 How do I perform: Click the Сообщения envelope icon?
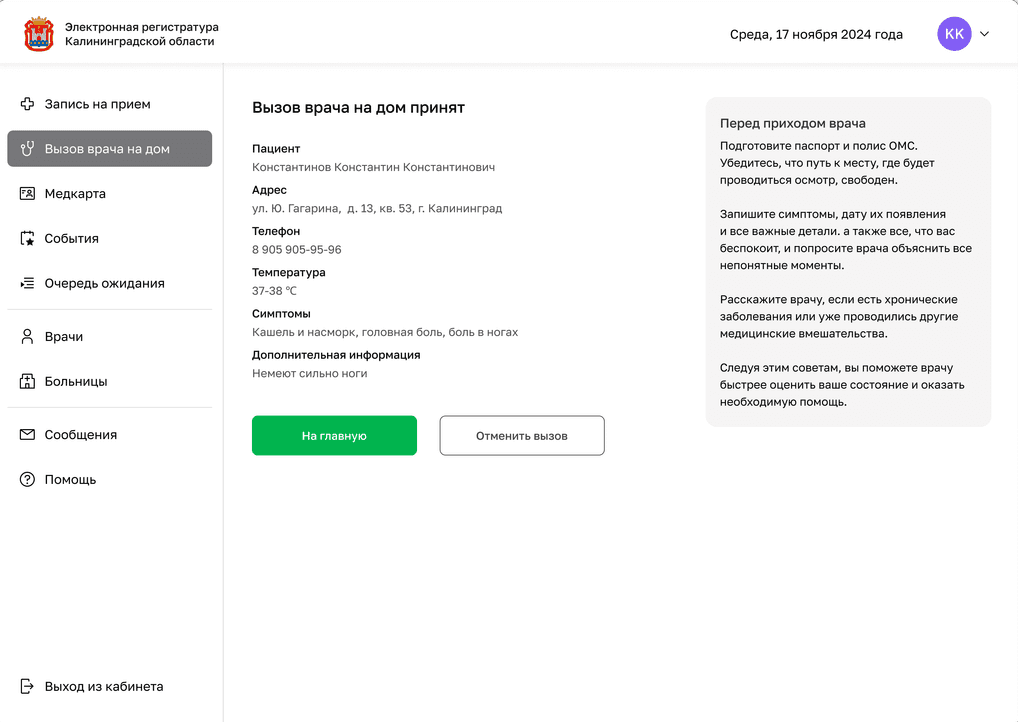click(28, 435)
